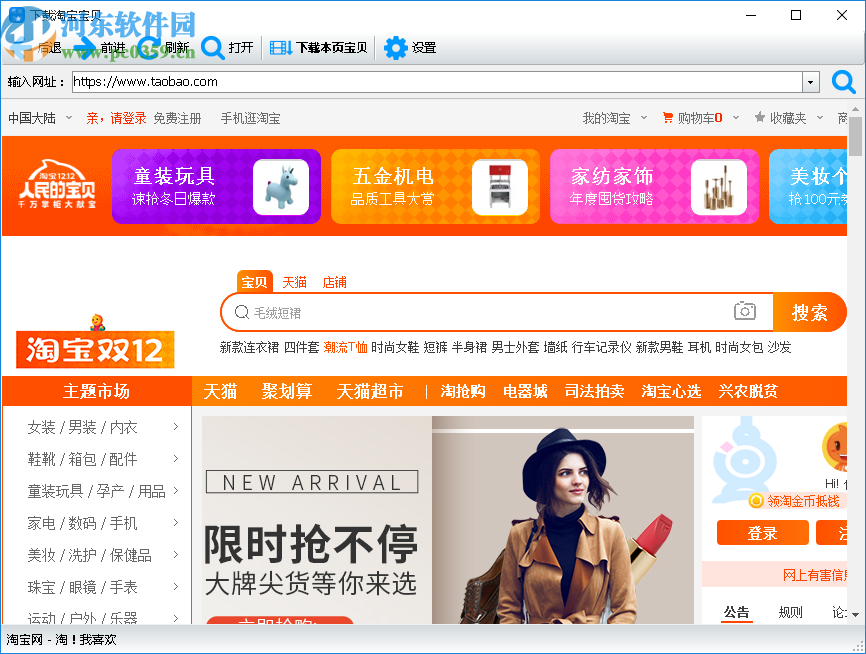Open the 淘抢购 nav item
866x654 pixels.
click(x=463, y=391)
